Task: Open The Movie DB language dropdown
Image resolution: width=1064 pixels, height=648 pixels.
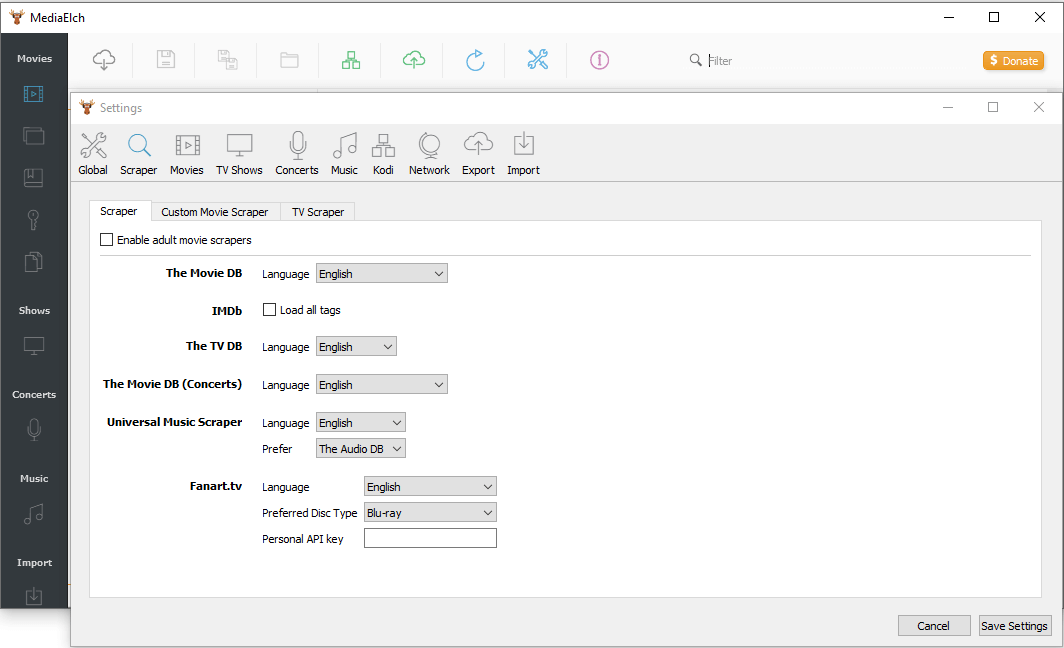Action: click(x=381, y=273)
